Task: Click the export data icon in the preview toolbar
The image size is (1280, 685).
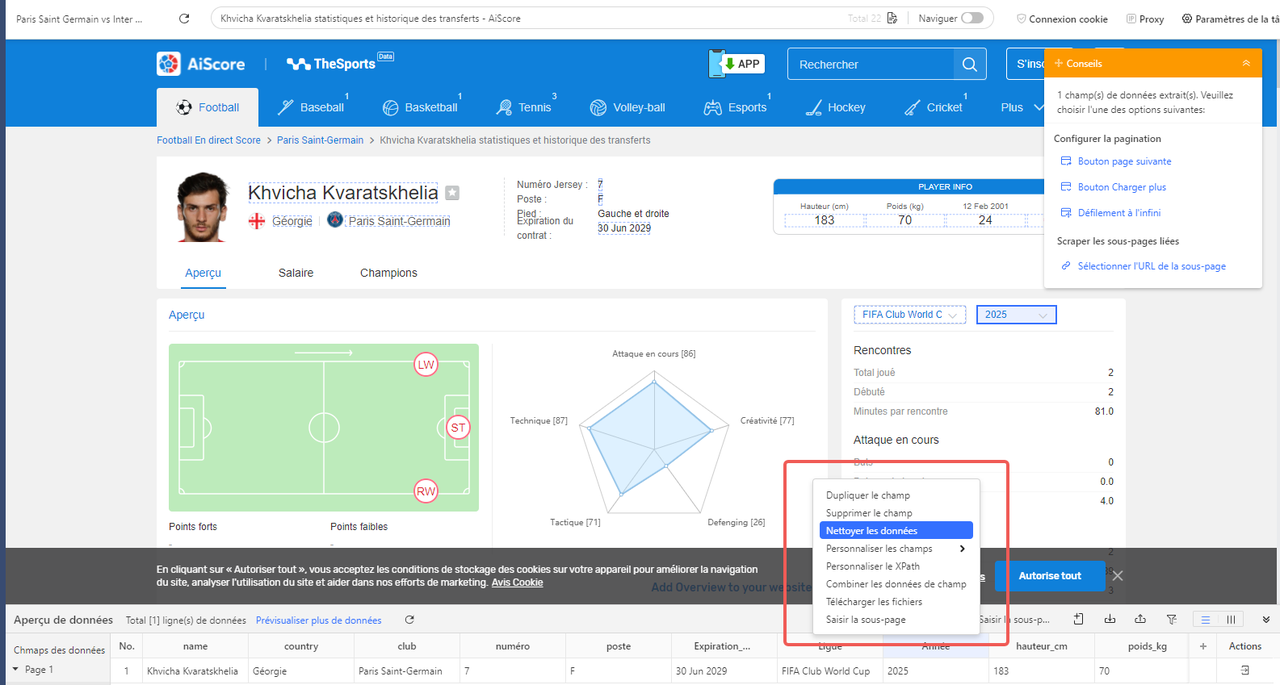Action: click(1141, 620)
